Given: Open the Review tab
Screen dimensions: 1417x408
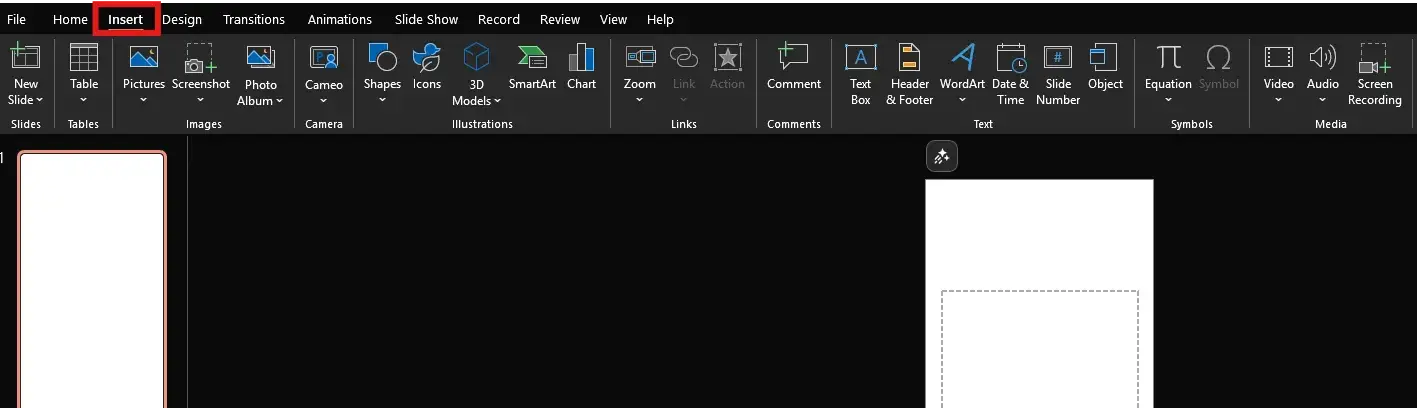Looking at the screenshot, I should (560, 19).
